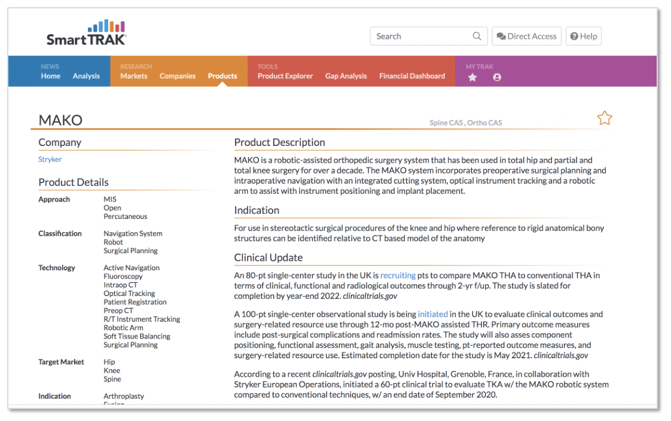Viewport: 671px width, 421px height.
Task: Click 'R/T Instrument Tracking' entry
Action: point(142,319)
